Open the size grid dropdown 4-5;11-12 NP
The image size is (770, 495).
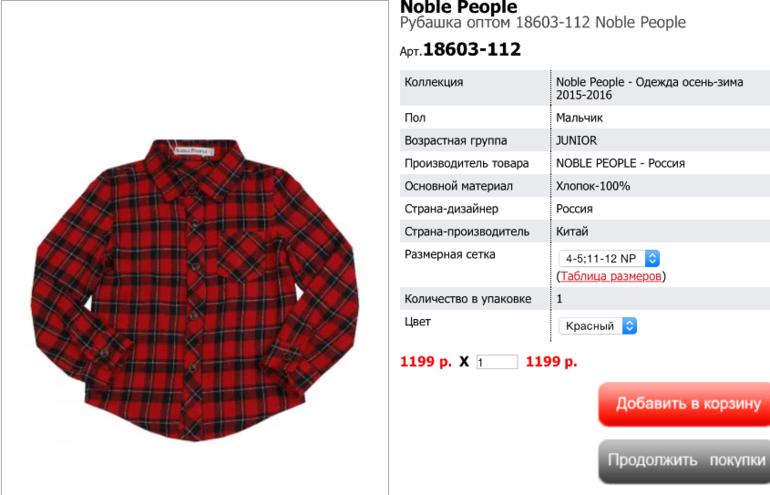coord(609,258)
